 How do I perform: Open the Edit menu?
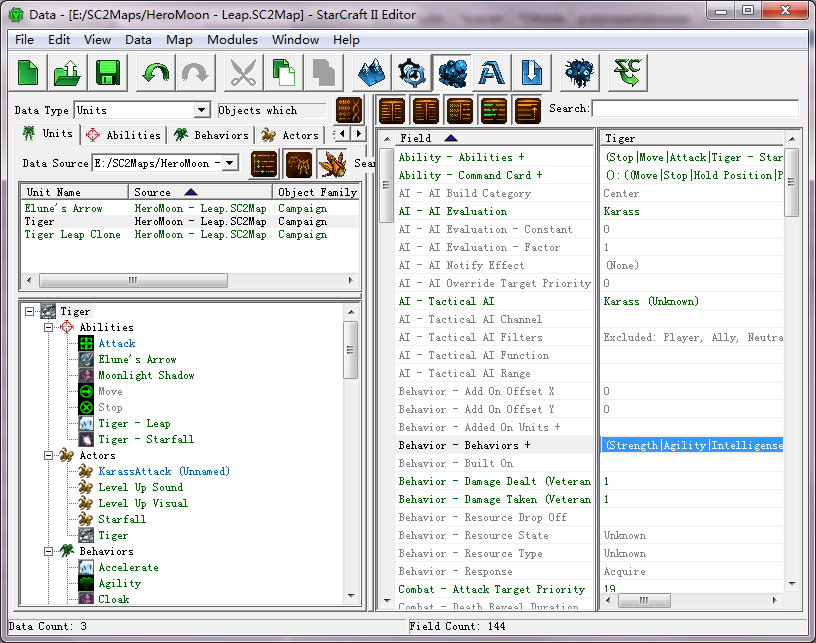(x=59, y=40)
